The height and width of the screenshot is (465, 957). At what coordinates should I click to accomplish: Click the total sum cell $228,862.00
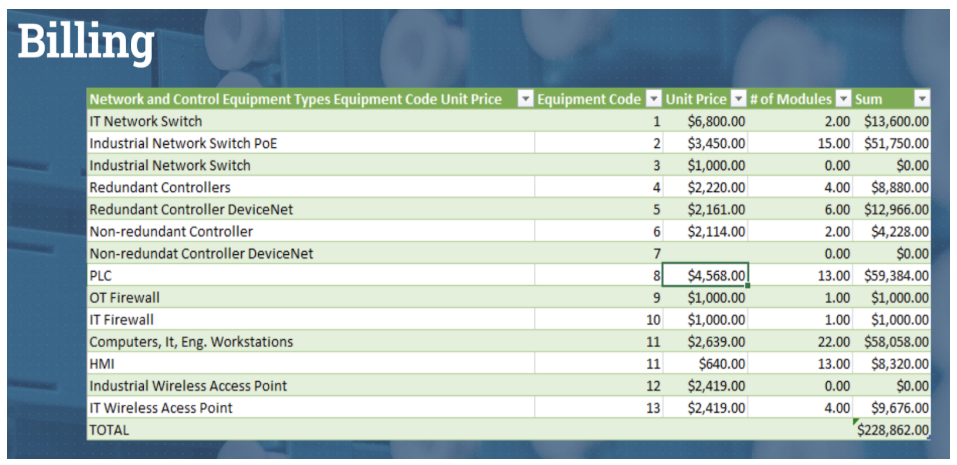click(x=893, y=430)
